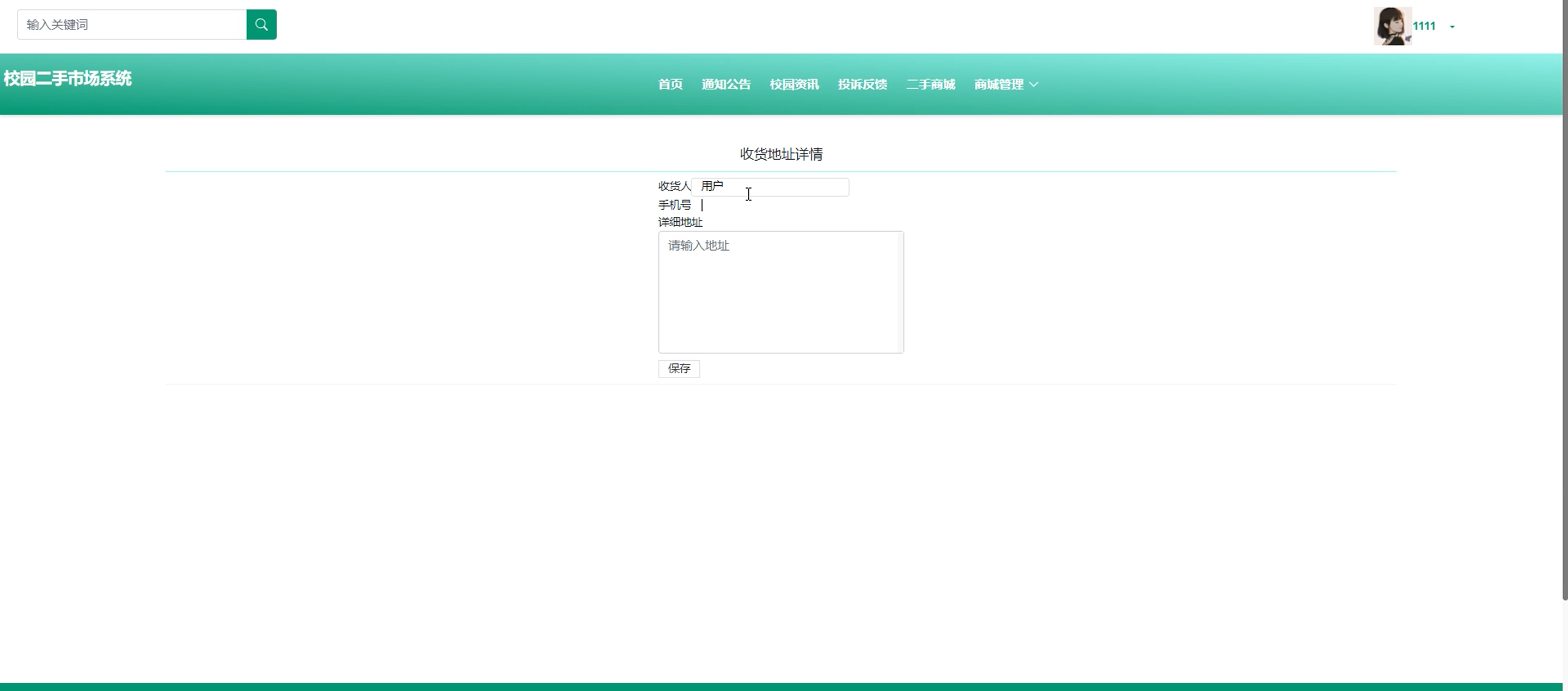Click the 请输入地址 address textarea
The width and height of the screenshot is (1568, 691).
(777, 292)
